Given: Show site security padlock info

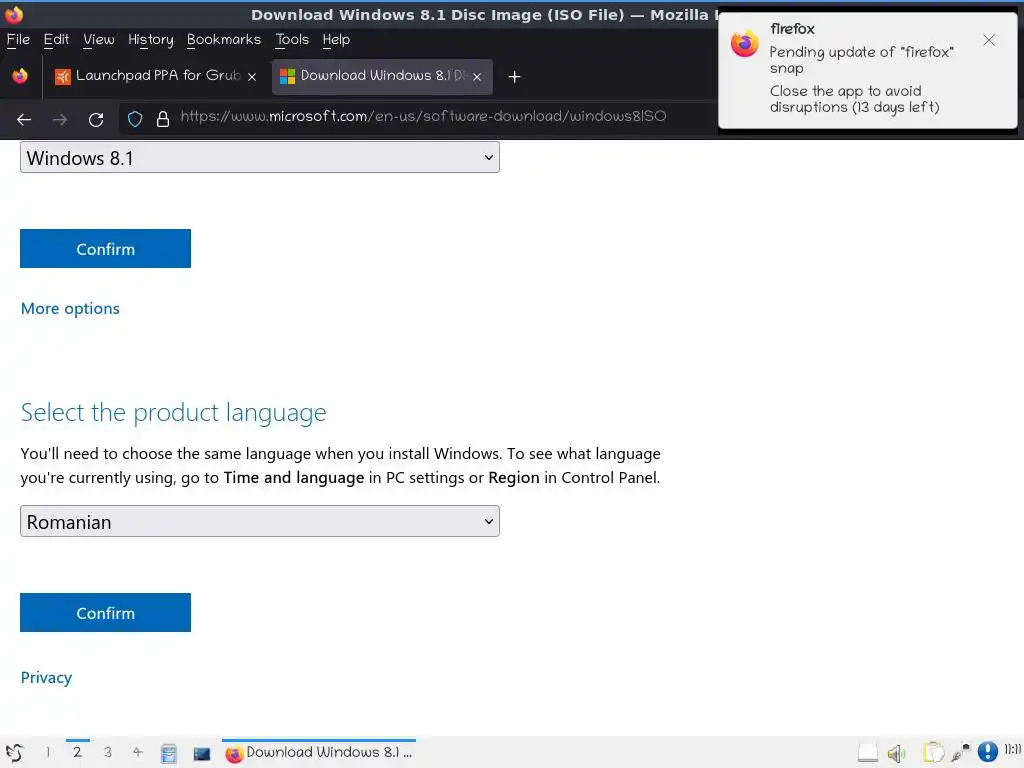Looking at the screenshot, I should 163,119.
